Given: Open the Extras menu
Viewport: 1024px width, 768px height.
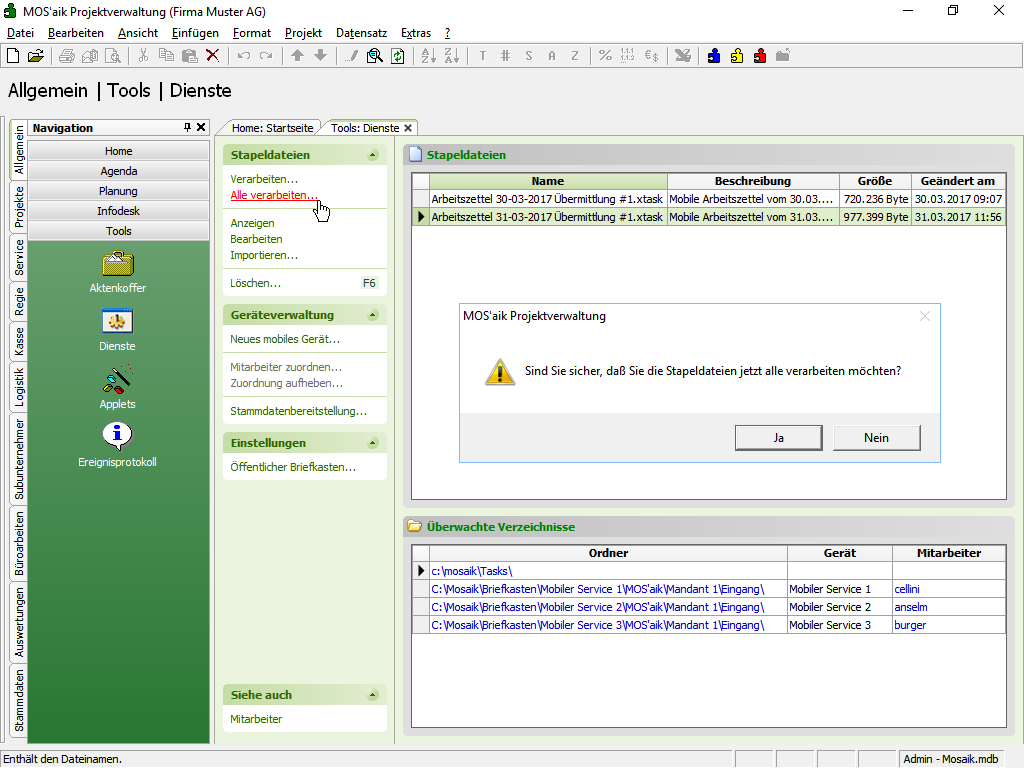Looking at the screenshot, I should pyautogui.click(x=416, y=33).
